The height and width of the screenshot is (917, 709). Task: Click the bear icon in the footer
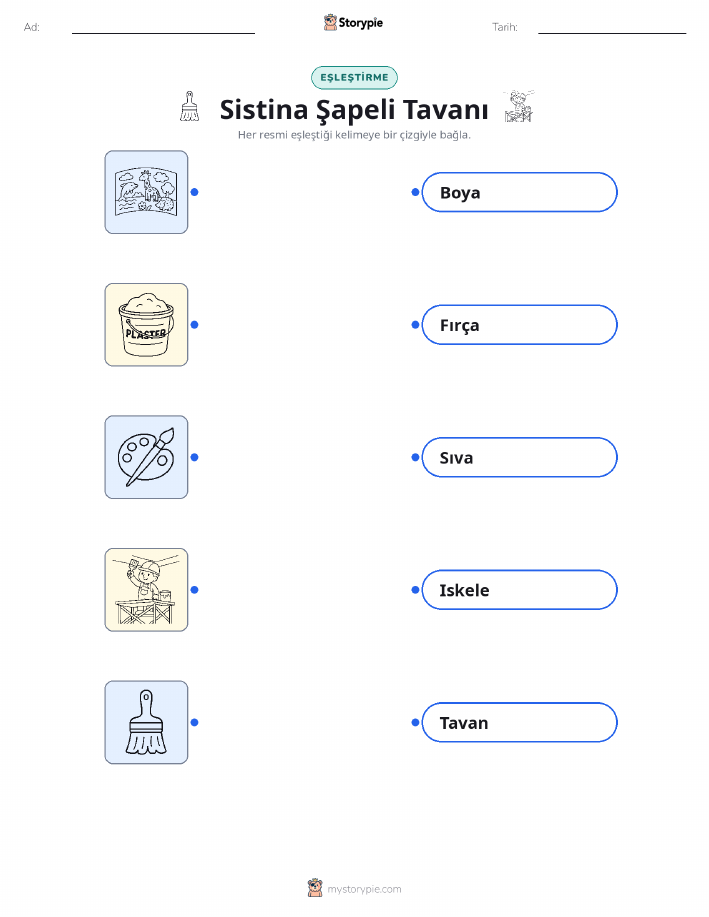[315, 888]
